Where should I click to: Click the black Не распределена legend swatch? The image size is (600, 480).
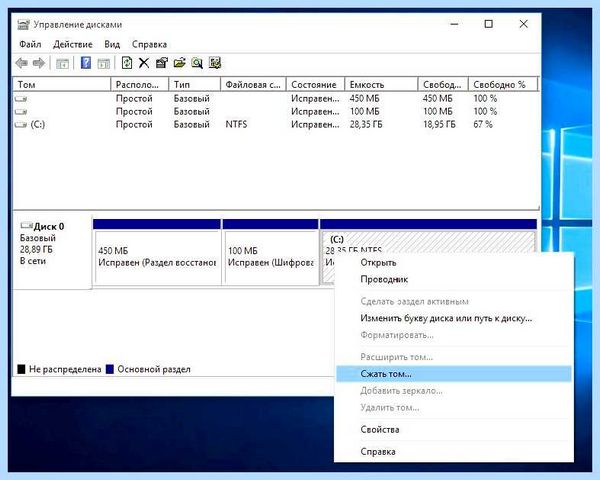(x=21, y=369)
